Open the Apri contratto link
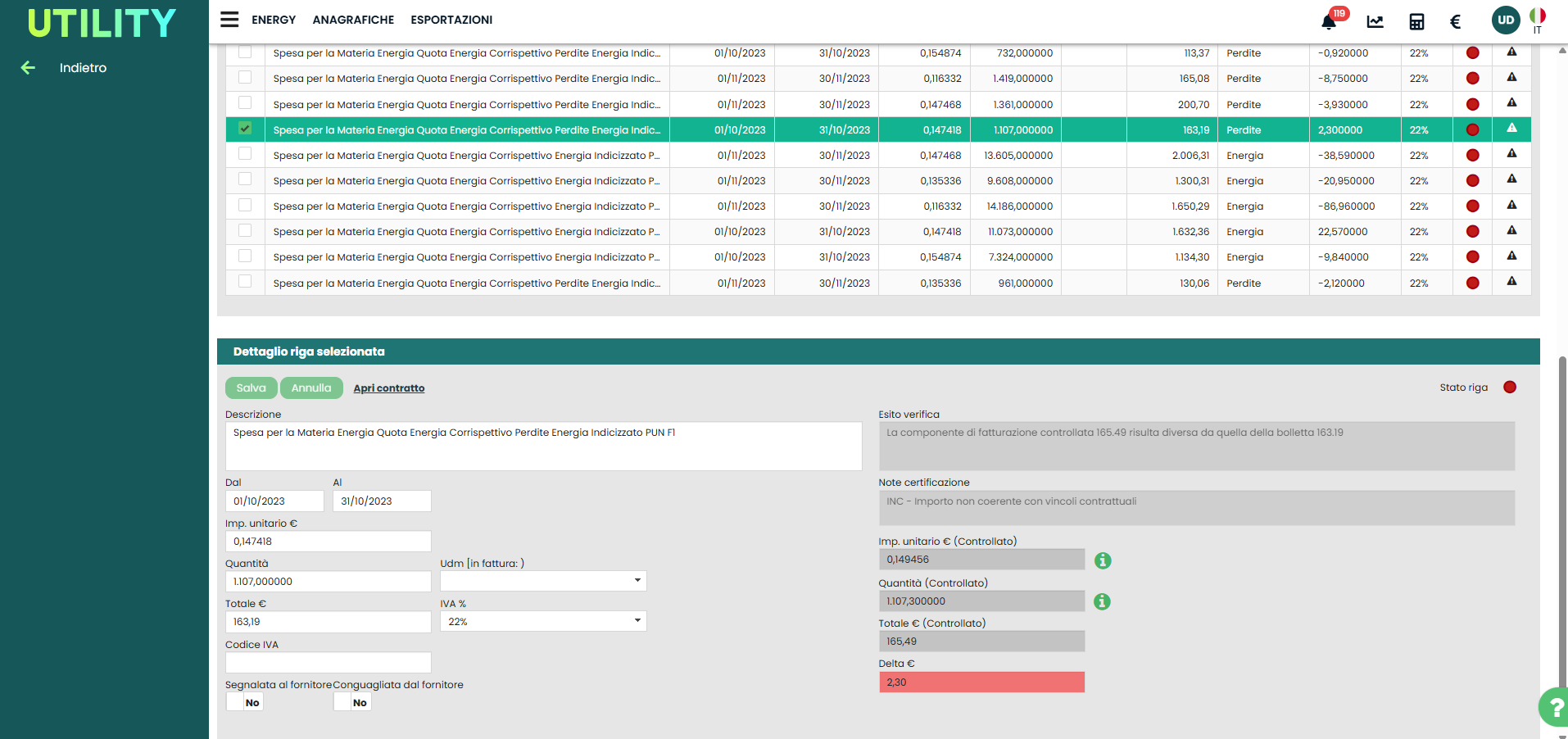 pos(389,388)
